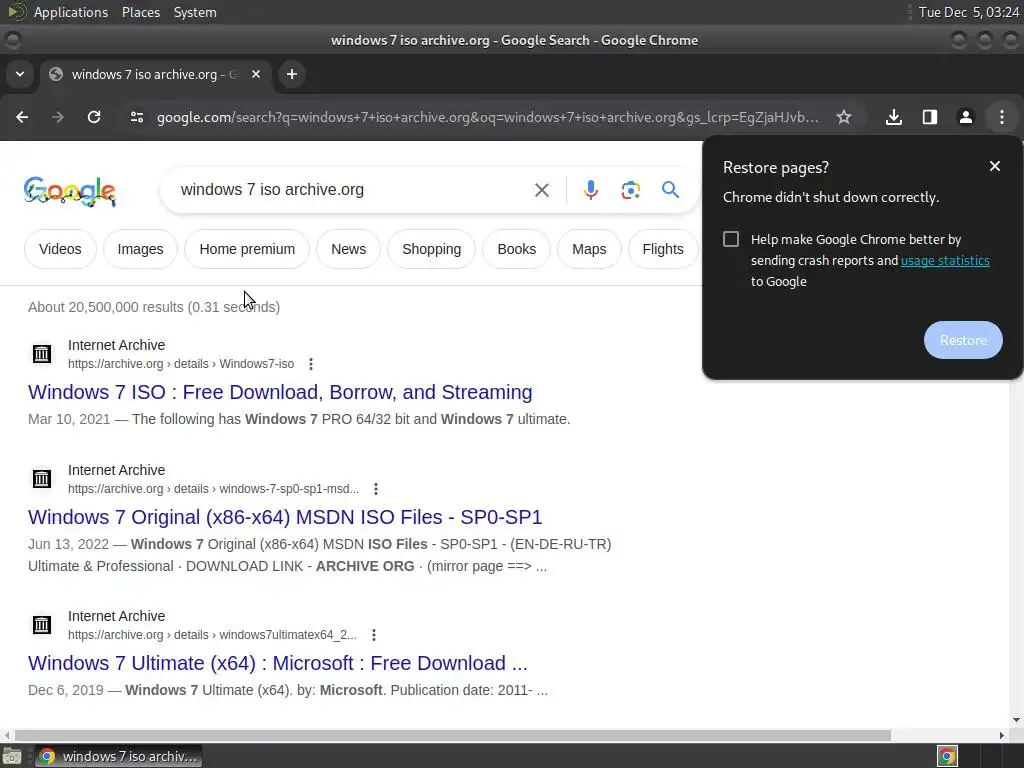Open Windows 7 Ultimate (x64) Microsoft result
Viewport: 1024px width, 768px height.
point(278,663)
